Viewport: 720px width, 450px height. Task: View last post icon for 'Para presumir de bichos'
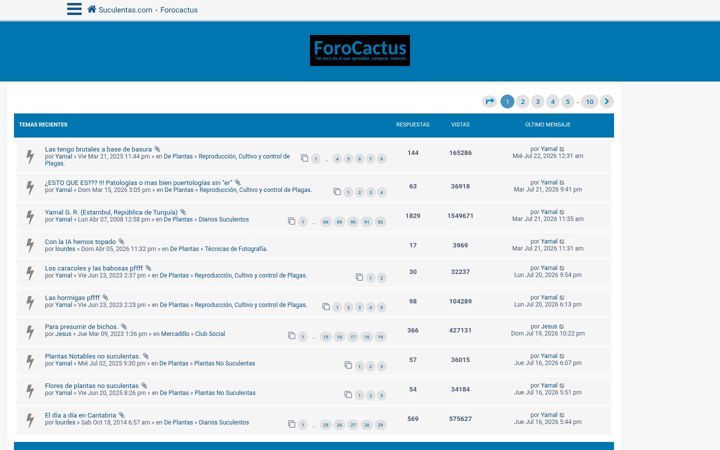coord(562,326)
